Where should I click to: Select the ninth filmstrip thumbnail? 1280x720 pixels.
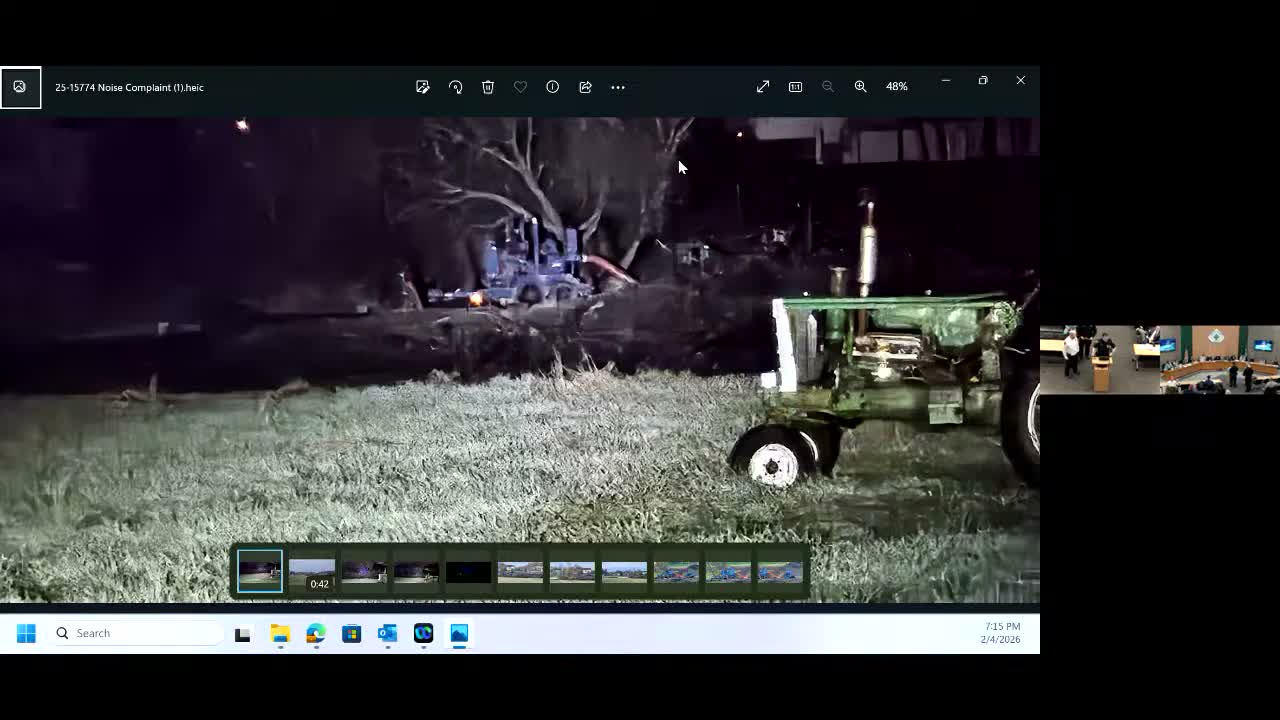(x=676, y=573)
